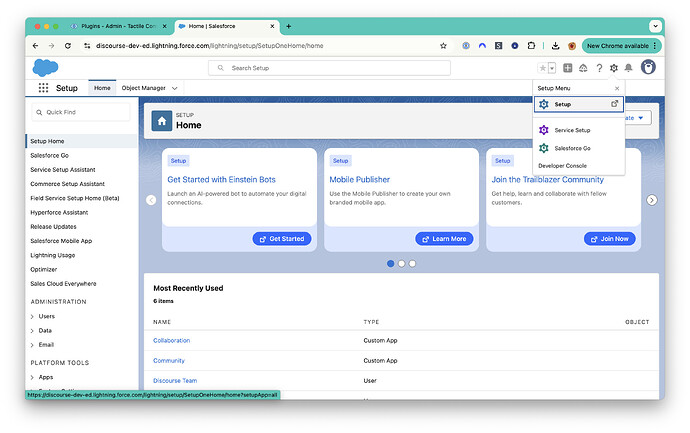Expand the Email tree node
Screen dimensions: 690x433
pos(32,345)
